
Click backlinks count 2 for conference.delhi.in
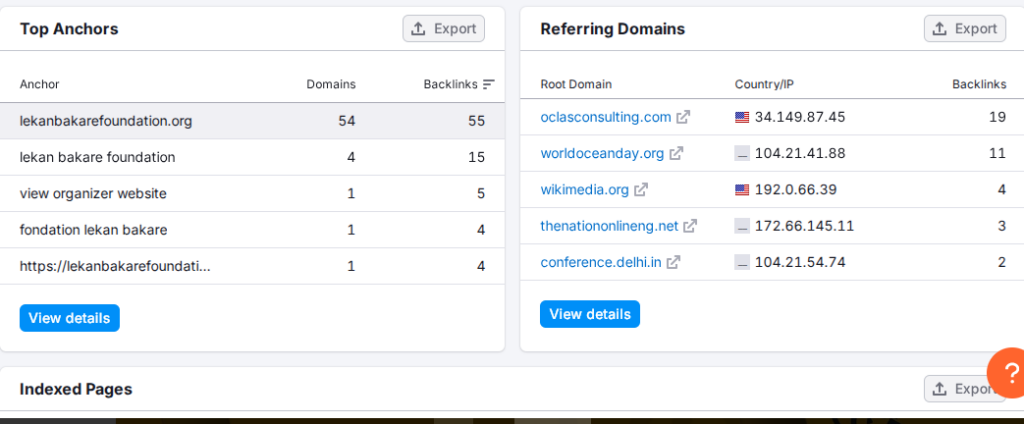1002,263
